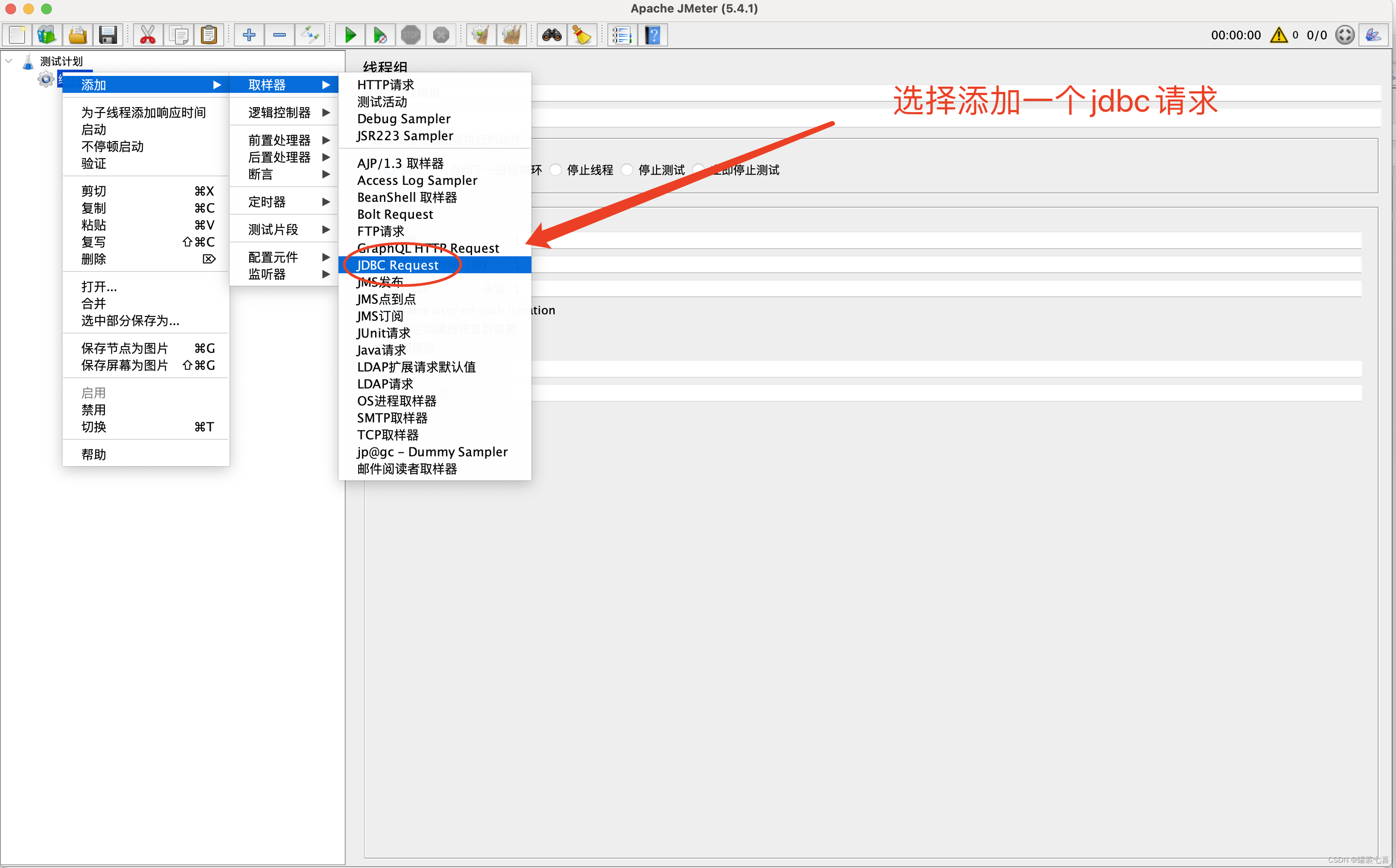This screenshot has height=868, width=1396.
Task: Click the remote engines status icon
Action: pyautogui.click(x=1345, y=35)
